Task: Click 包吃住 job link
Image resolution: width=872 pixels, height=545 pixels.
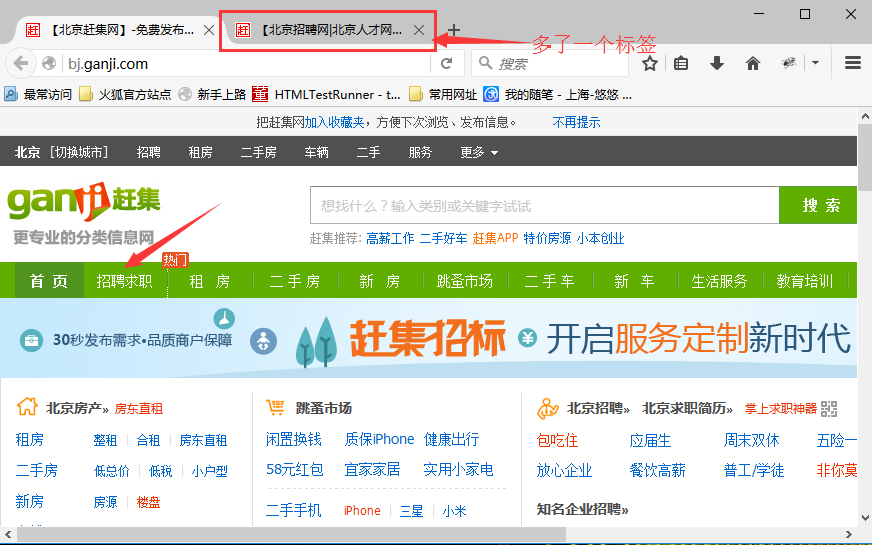Action: [x=557, y=440]
